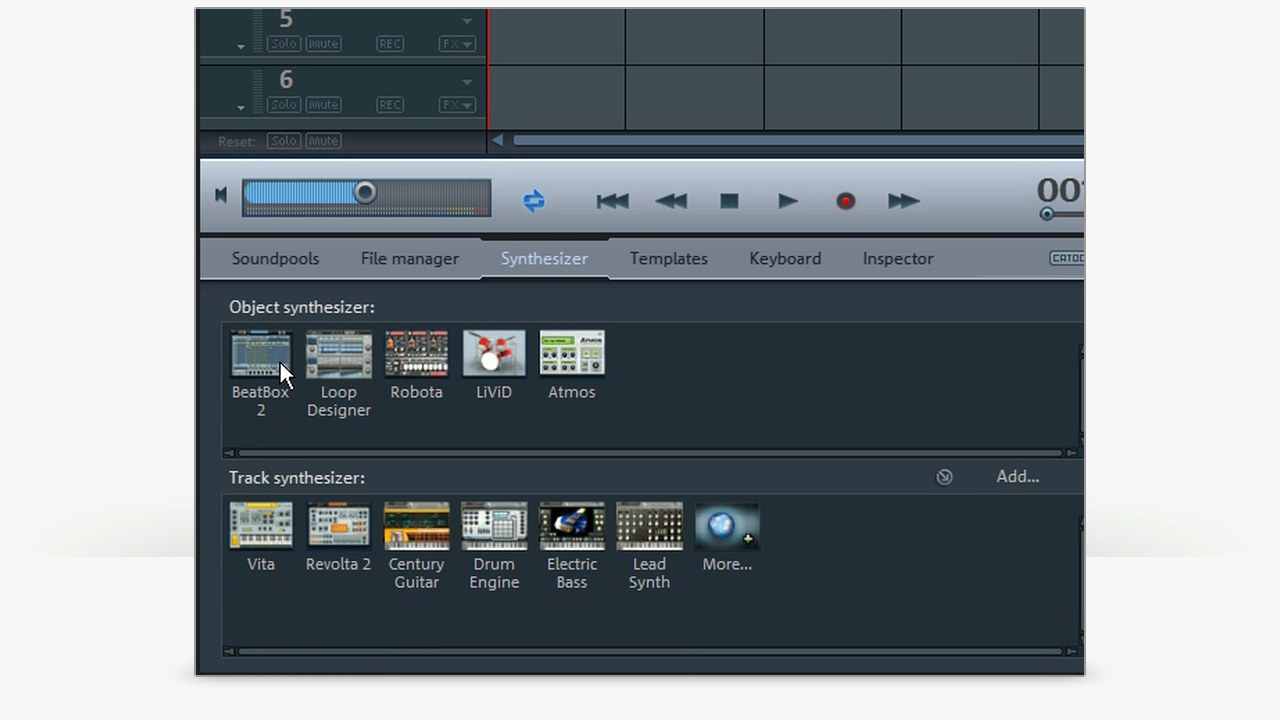Click the time display counter
Screen dimensions: 1280x720
click(1060, 190)
